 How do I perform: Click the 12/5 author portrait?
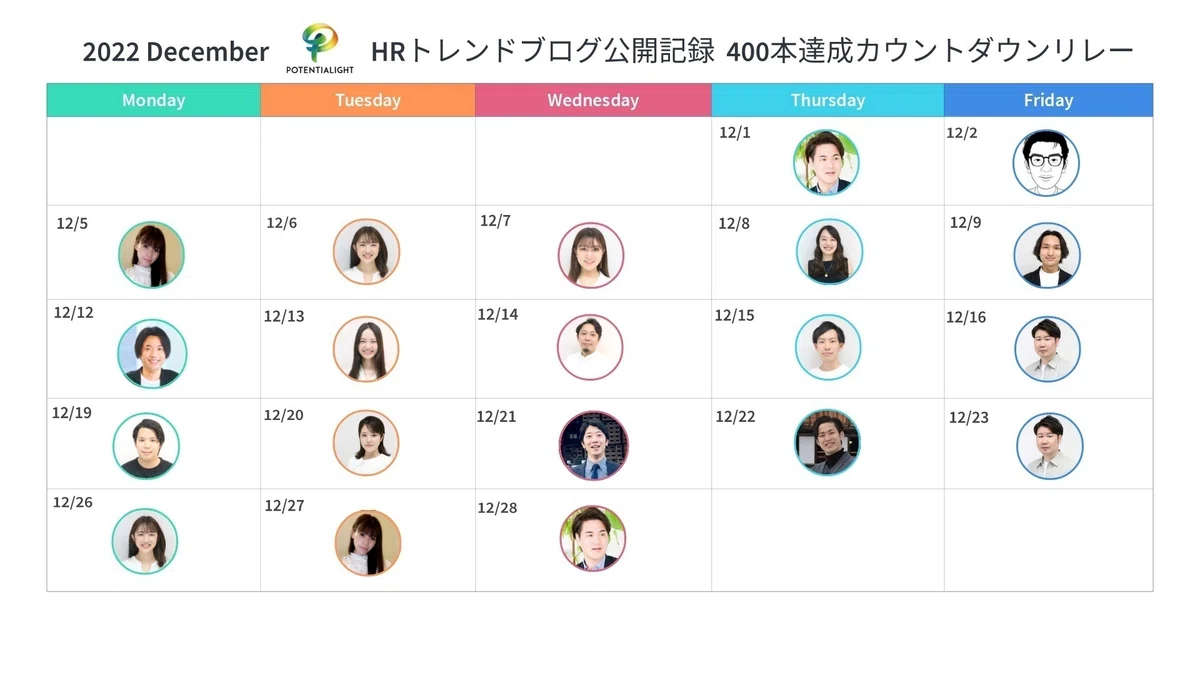(151, 255)
